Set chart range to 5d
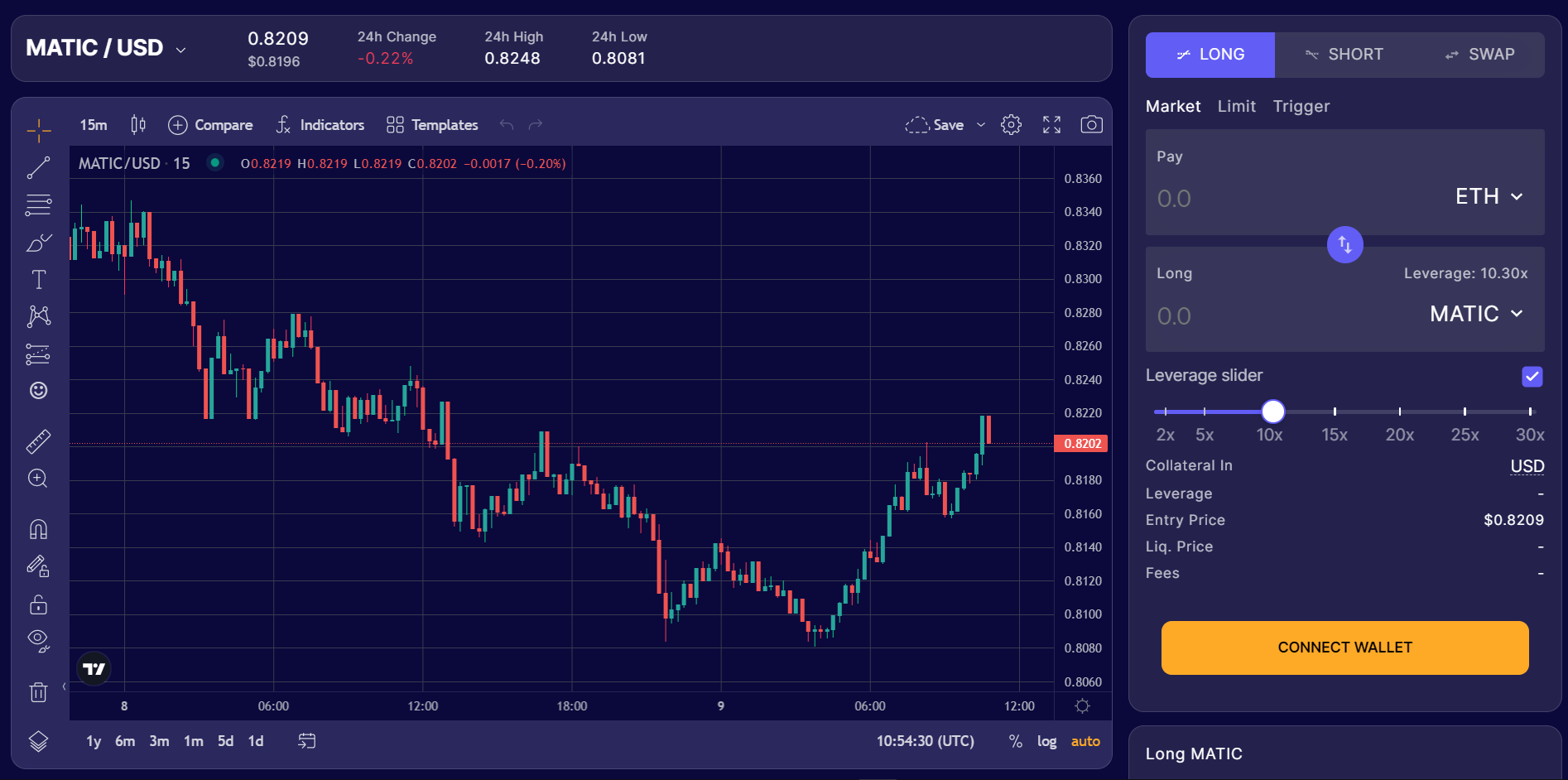Image resolution: width=1568 pixels, height=780 pixels. click(225, 741)
